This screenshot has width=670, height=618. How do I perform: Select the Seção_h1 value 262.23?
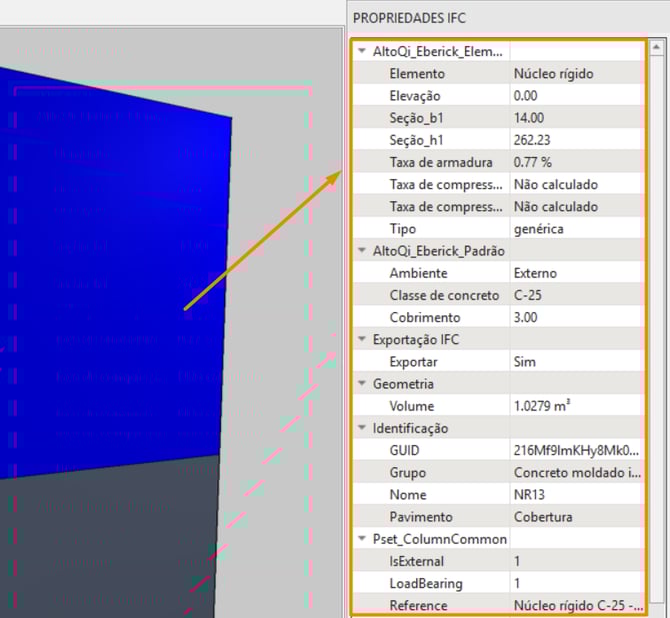point(575,140)
